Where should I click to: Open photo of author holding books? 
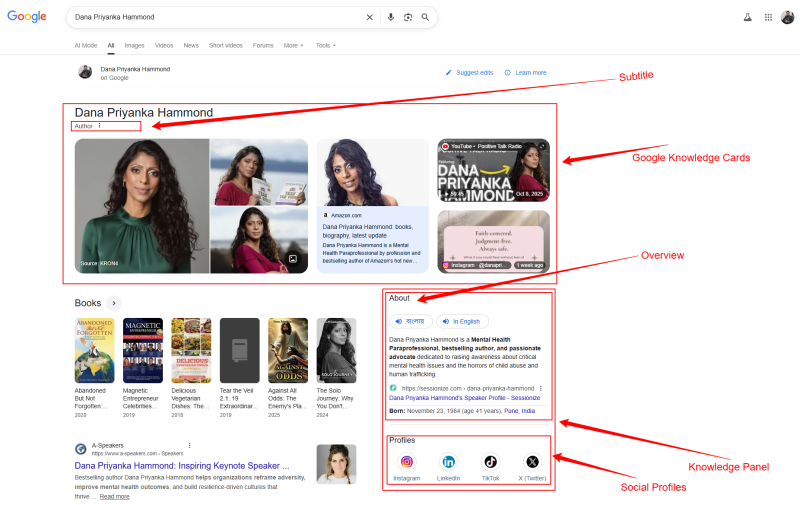click(259, 172)
